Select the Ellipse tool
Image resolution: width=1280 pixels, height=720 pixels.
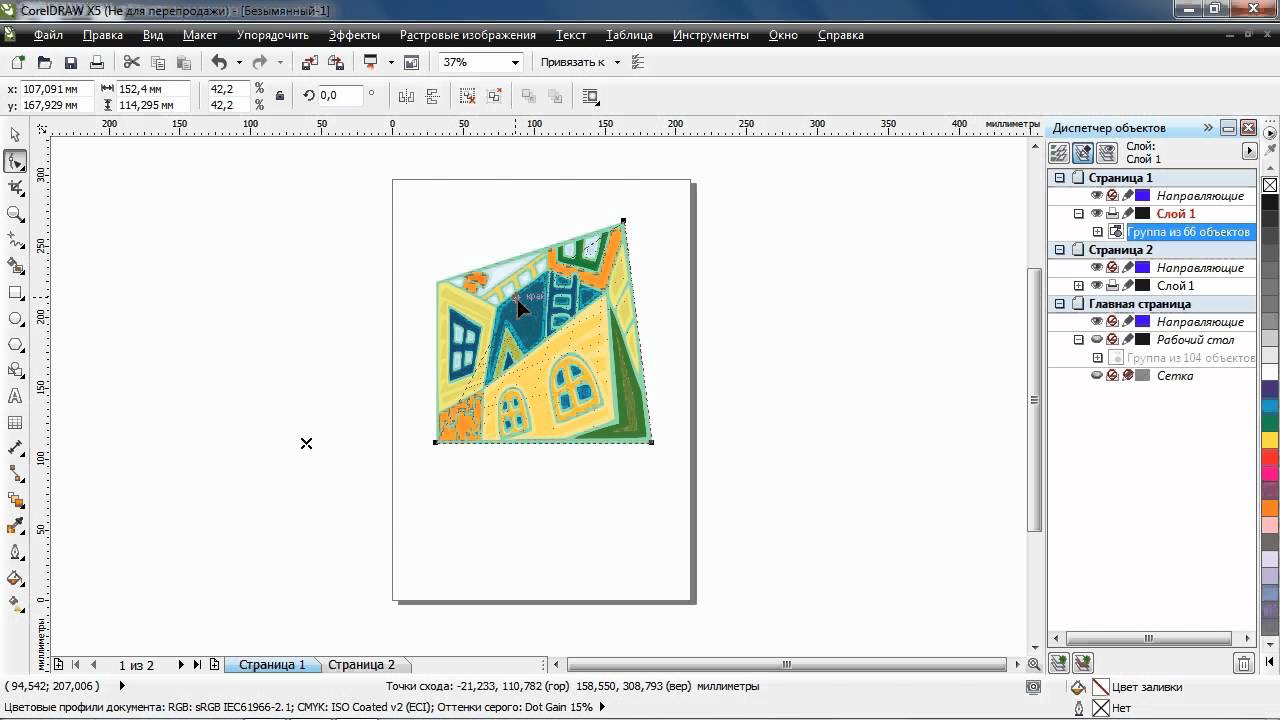tap(15, 319)
